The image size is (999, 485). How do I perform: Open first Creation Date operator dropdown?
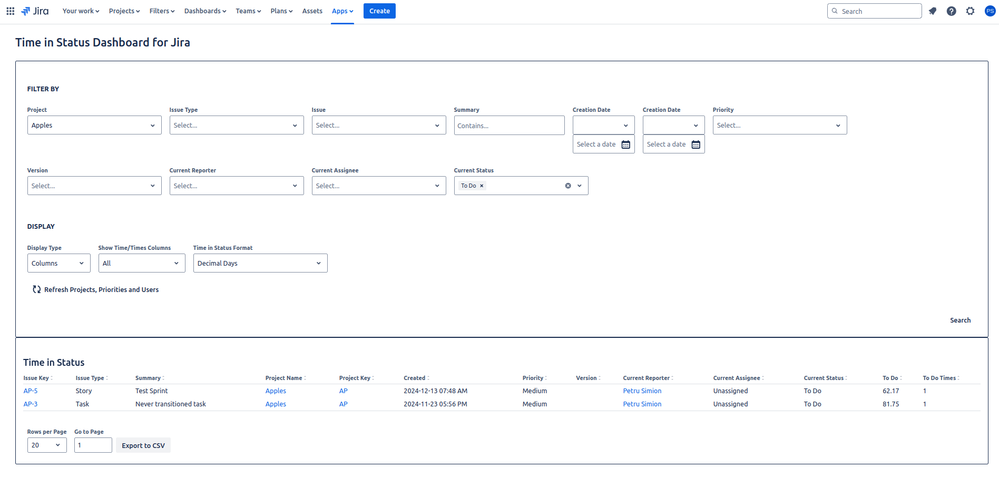(603, 126)
